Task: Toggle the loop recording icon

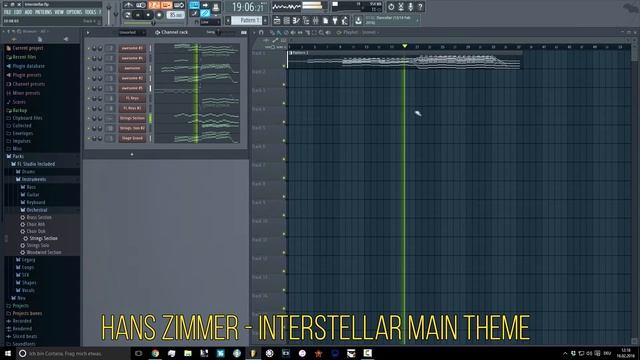Action: (x=179, y=5)
